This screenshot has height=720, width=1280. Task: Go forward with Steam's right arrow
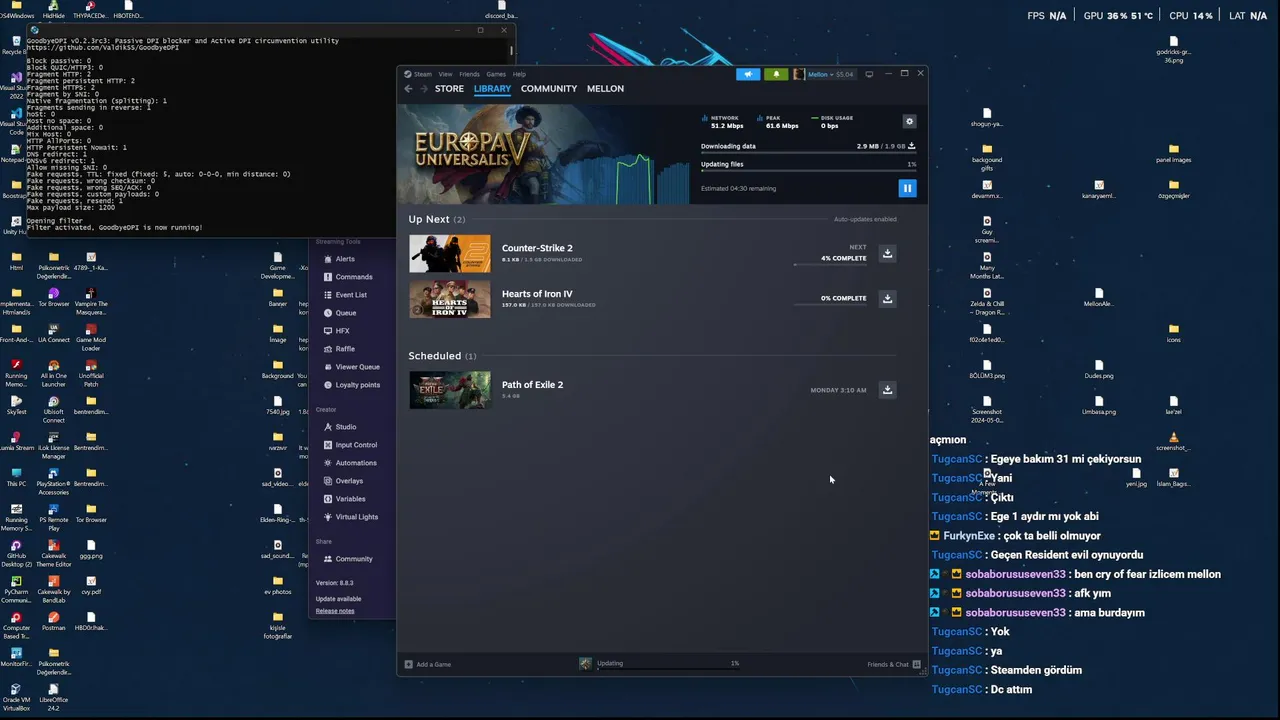(424, 89)
